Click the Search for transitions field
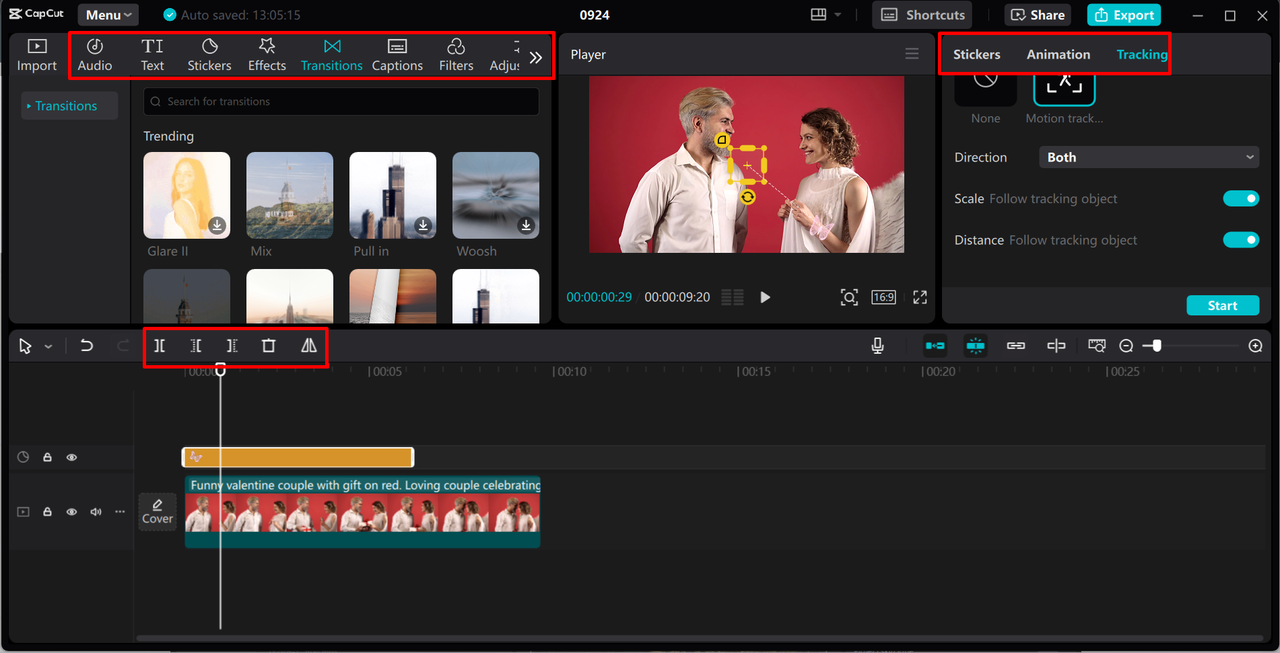 (341, 101)
